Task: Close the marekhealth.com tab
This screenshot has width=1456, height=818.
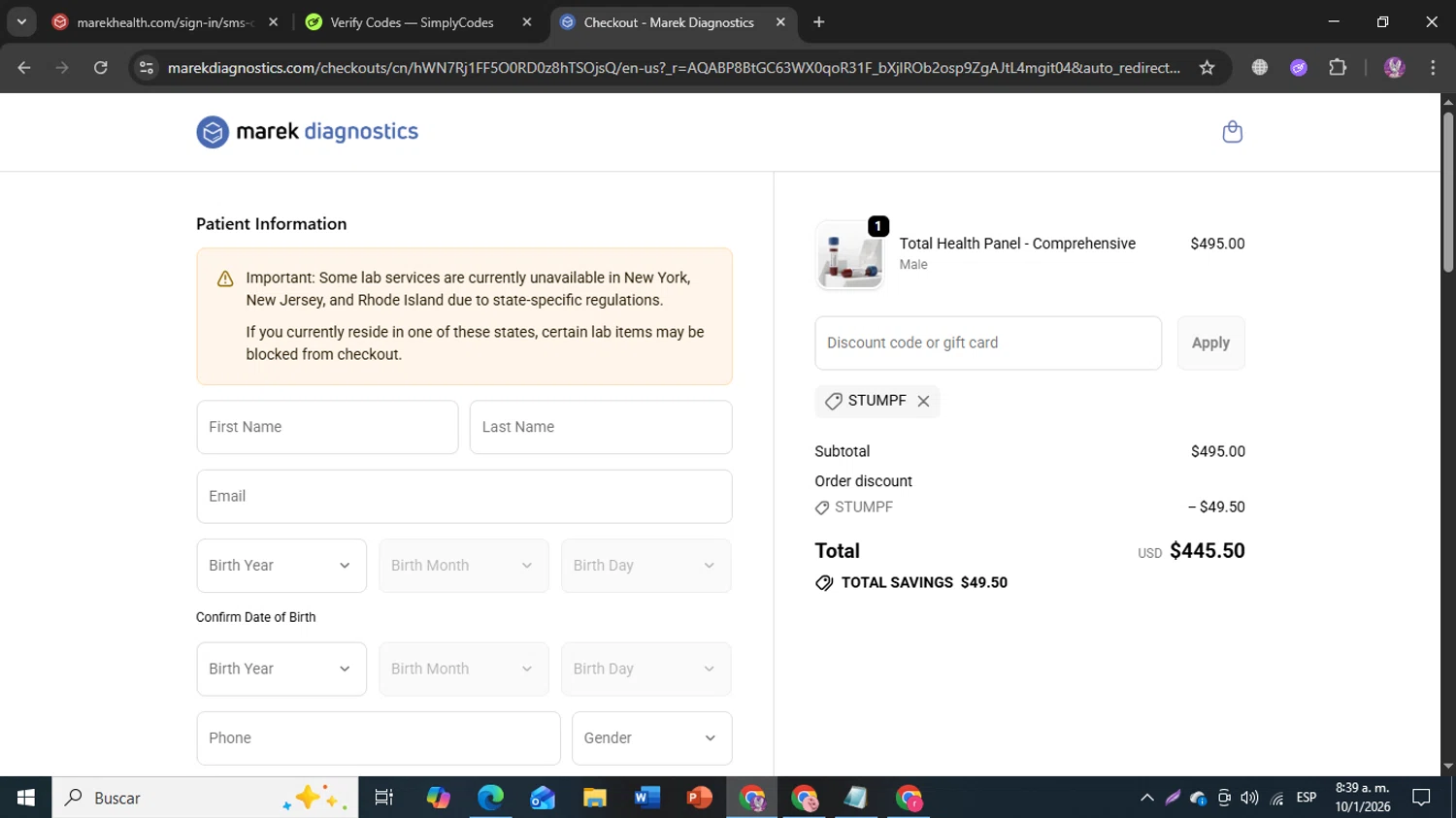Action: pyautogui.click(x=273, y=21)
